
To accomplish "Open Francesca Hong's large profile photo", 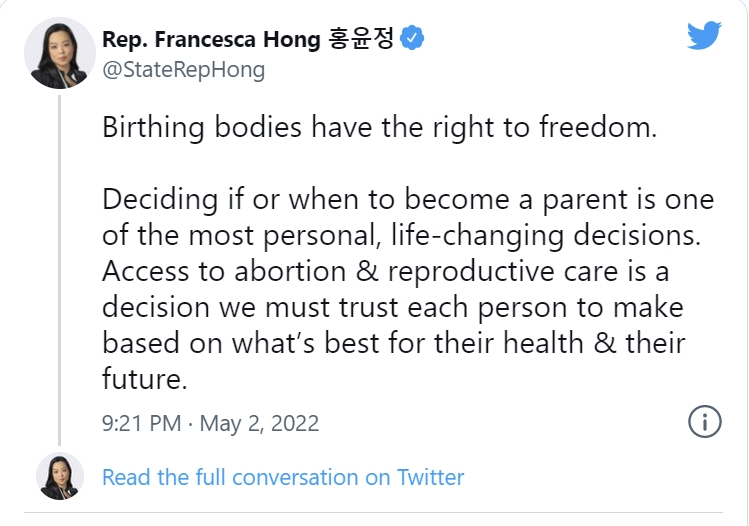I will tap(60, 53).
